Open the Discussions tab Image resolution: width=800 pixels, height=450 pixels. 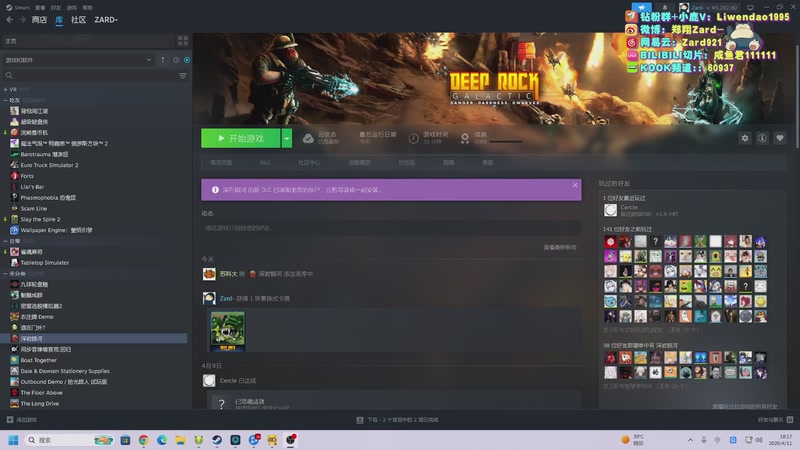pyautogui.click(x=407, y=162)
